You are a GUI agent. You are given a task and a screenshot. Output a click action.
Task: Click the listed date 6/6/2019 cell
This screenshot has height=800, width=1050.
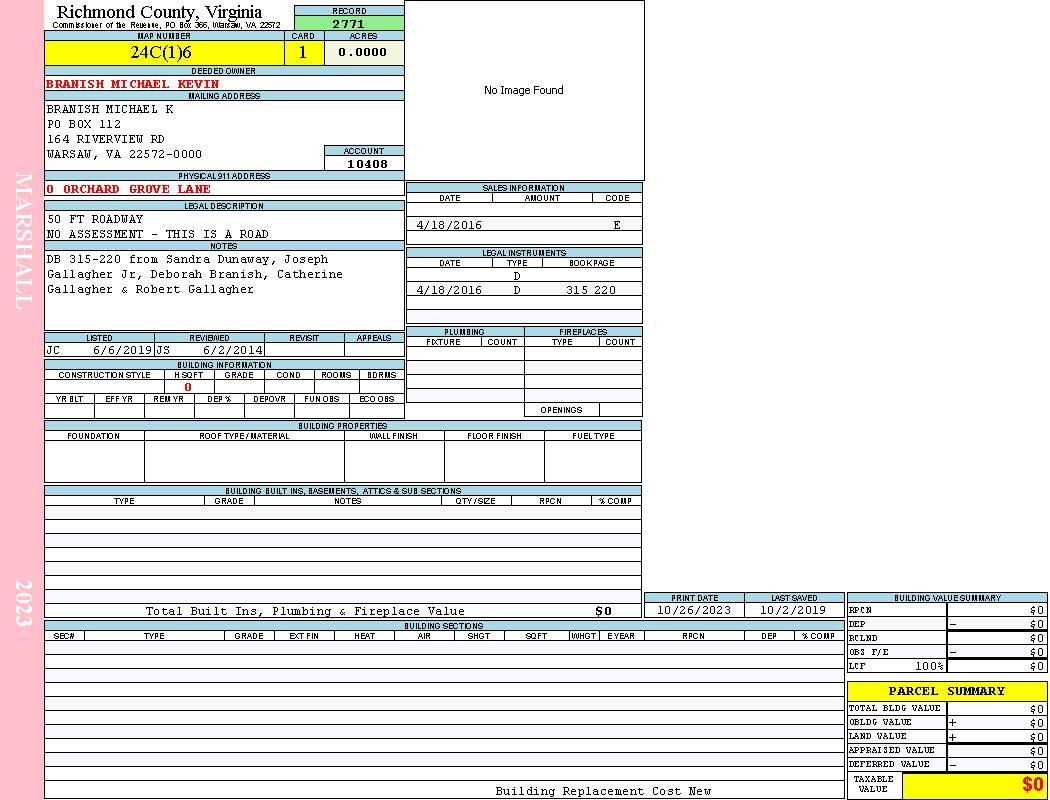point(122,351)
